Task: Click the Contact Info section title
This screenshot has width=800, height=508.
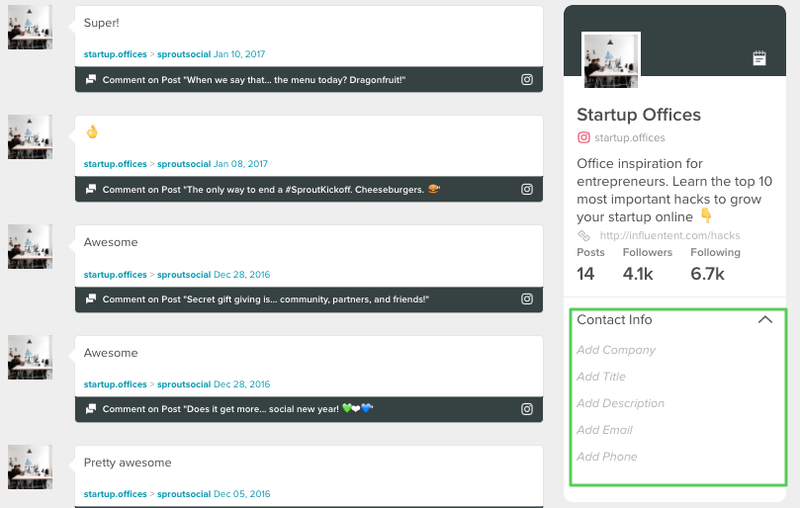Action: point(614,320)
